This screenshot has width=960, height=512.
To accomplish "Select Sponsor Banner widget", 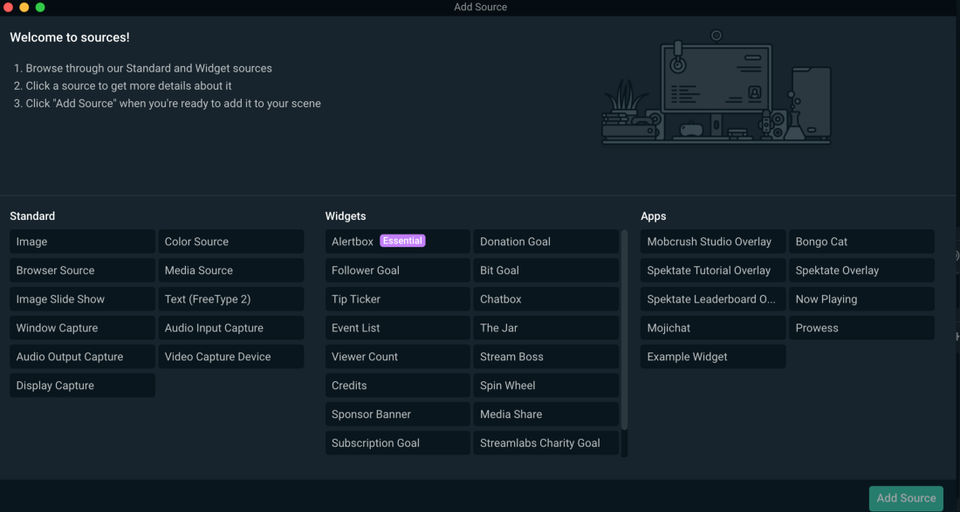I will (397, 414).
